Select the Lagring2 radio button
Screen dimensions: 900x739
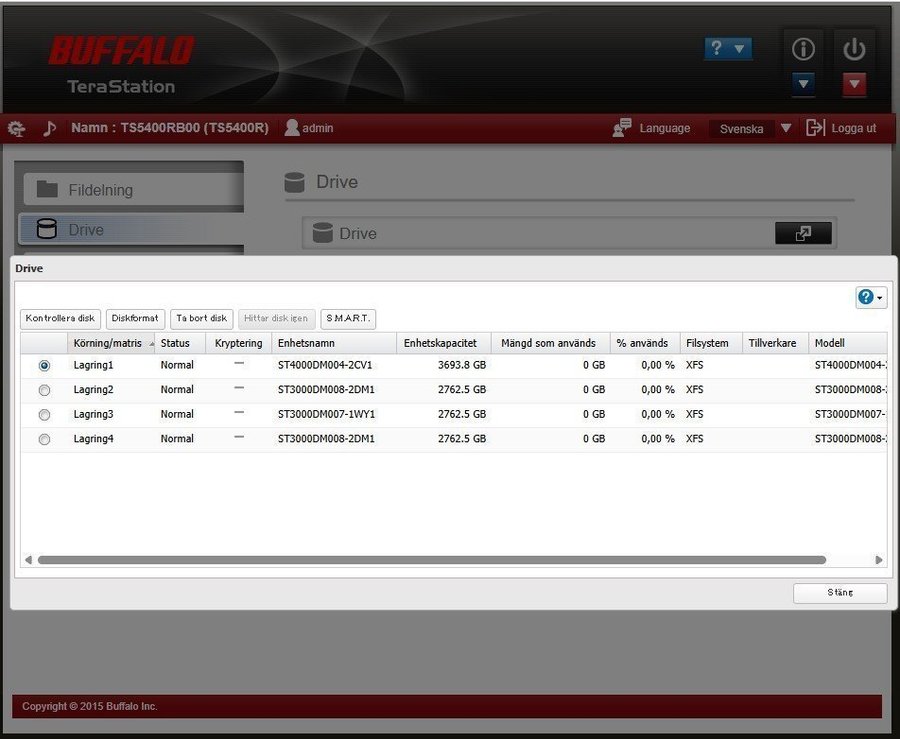point(44,390)
